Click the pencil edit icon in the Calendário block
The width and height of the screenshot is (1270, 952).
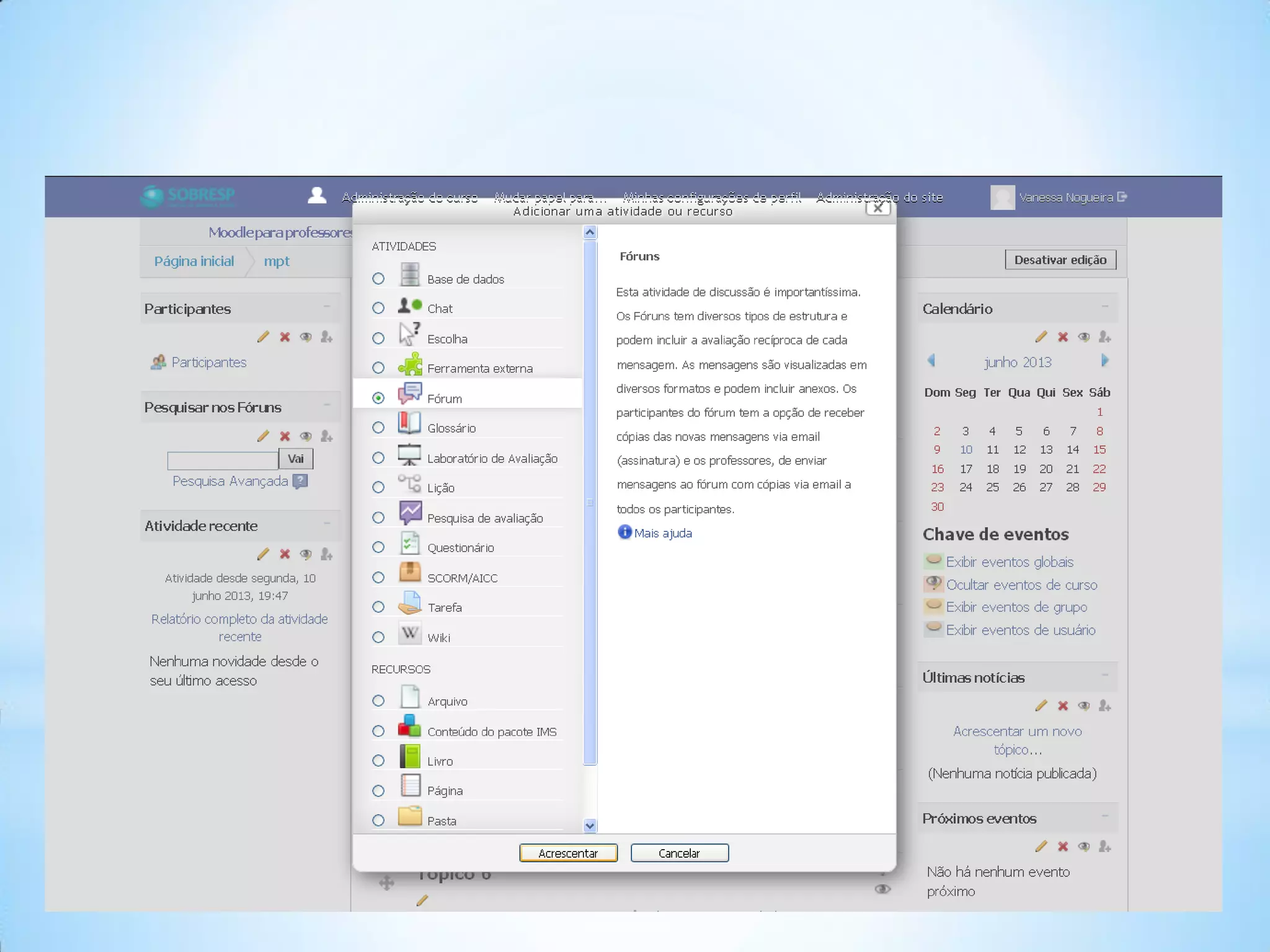pyautogui.click(x=1041, y=337)
